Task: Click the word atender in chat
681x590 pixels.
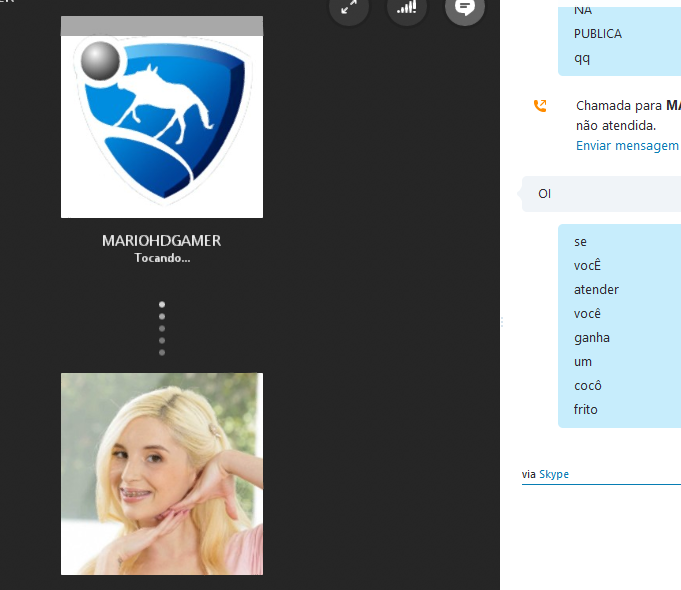Action: [x=596, y=290]
